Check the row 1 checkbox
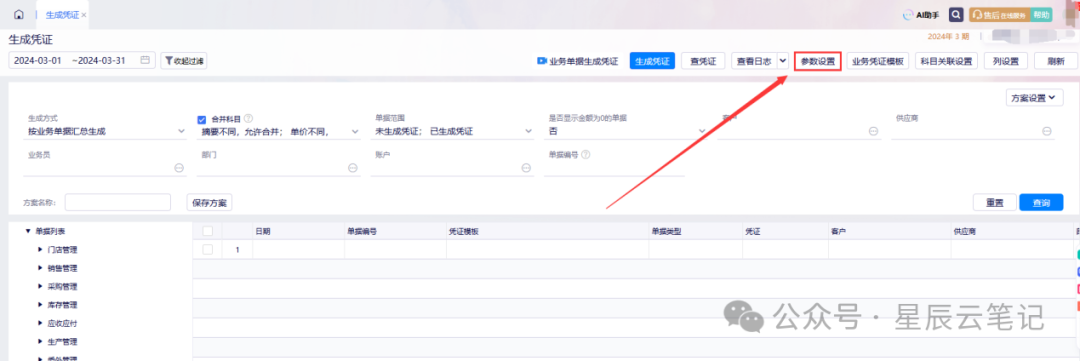This screenshot has width=1080, height=361. click(207, 249)
